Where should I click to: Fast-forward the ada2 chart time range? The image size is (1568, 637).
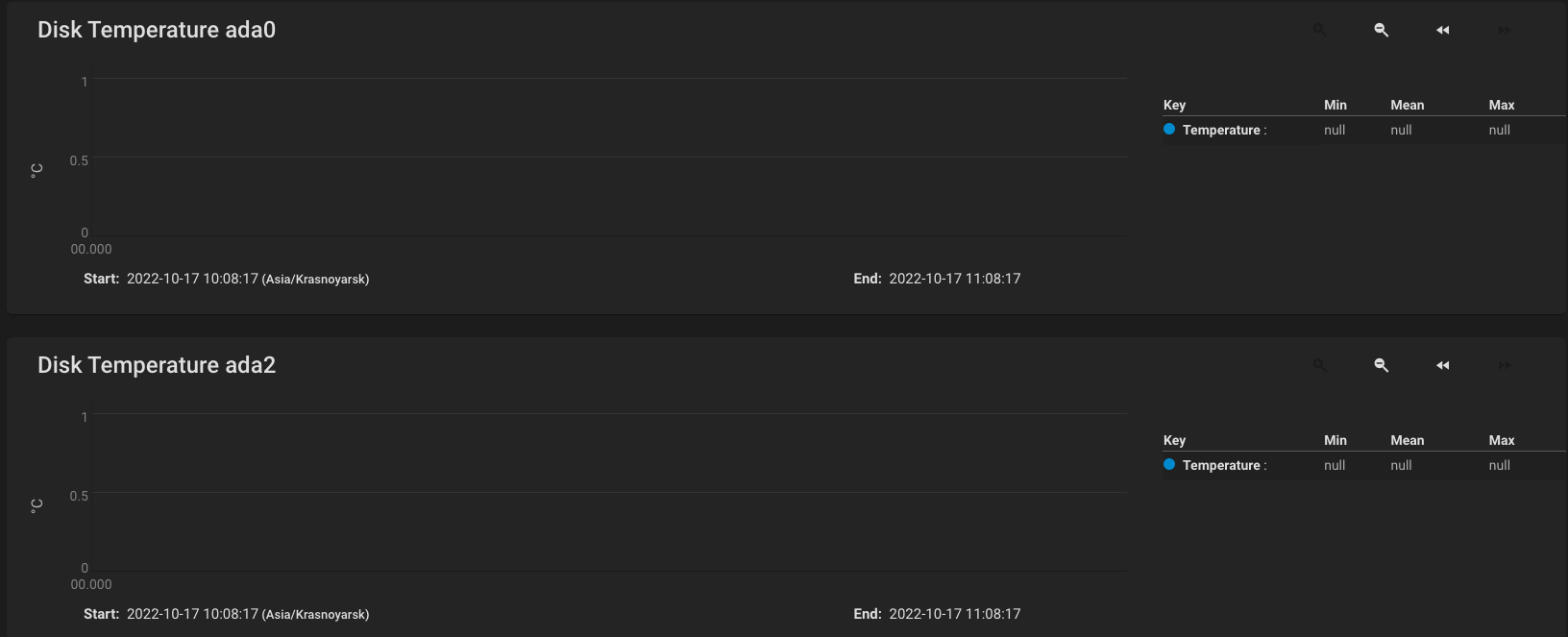pyautogui.click(x=1505, y=365)
